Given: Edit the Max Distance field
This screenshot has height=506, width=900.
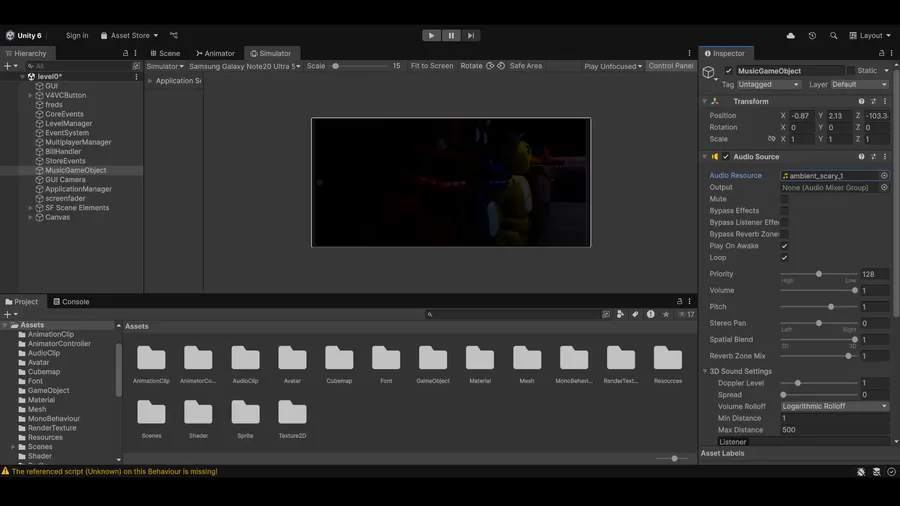Looking at the screenshot, I should [835, 430].
